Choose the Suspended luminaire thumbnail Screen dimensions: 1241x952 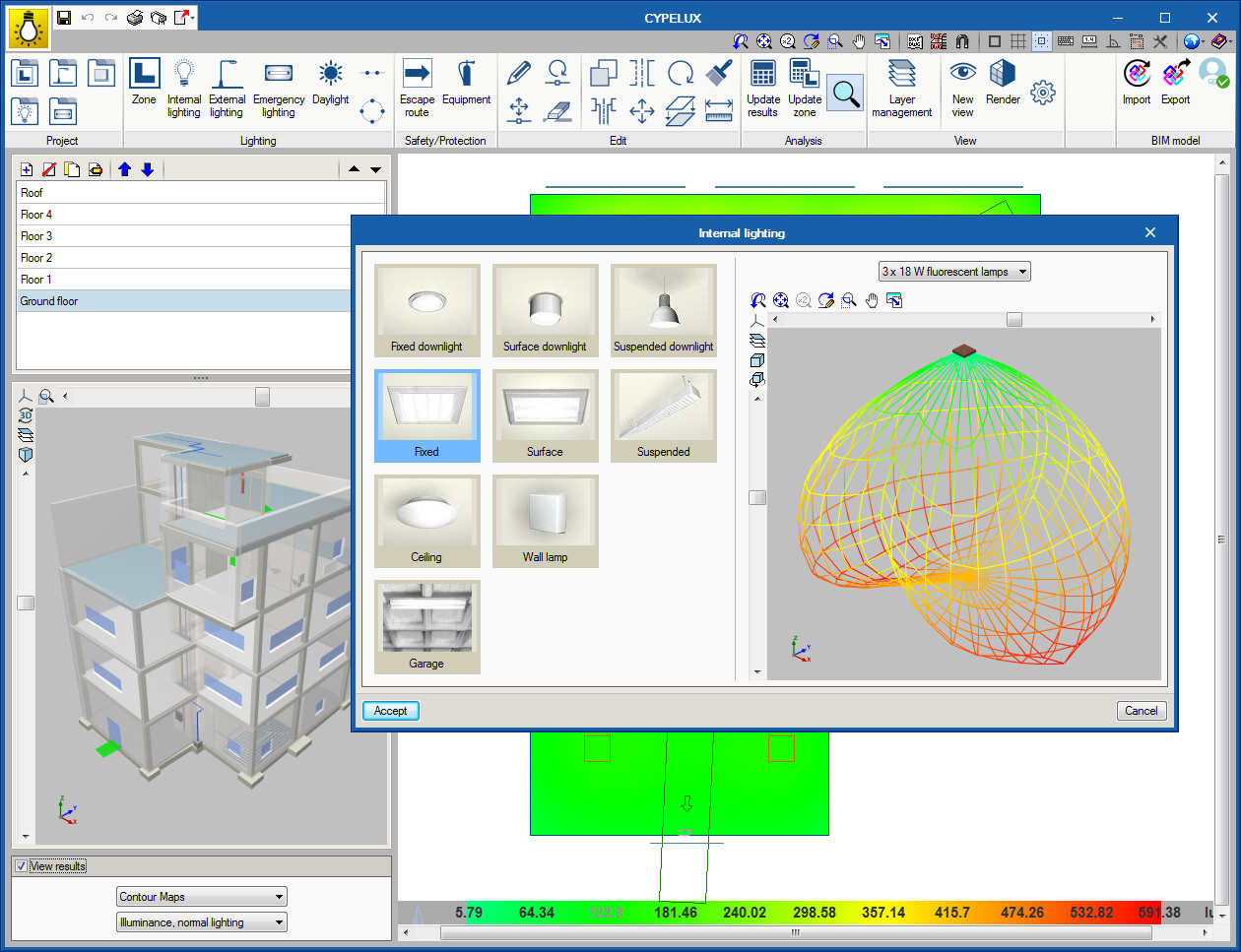(664, 415)
